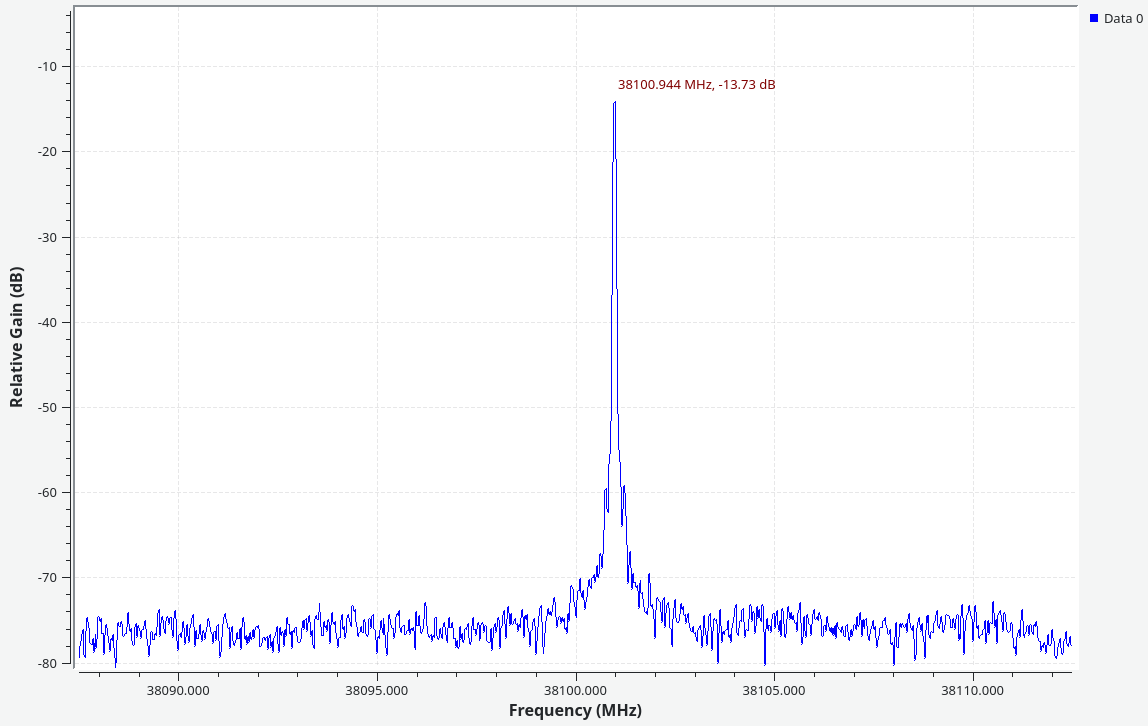Click the top of the signal peak
This screenshot has width=1148, height=726.
[x=614, y=103]
